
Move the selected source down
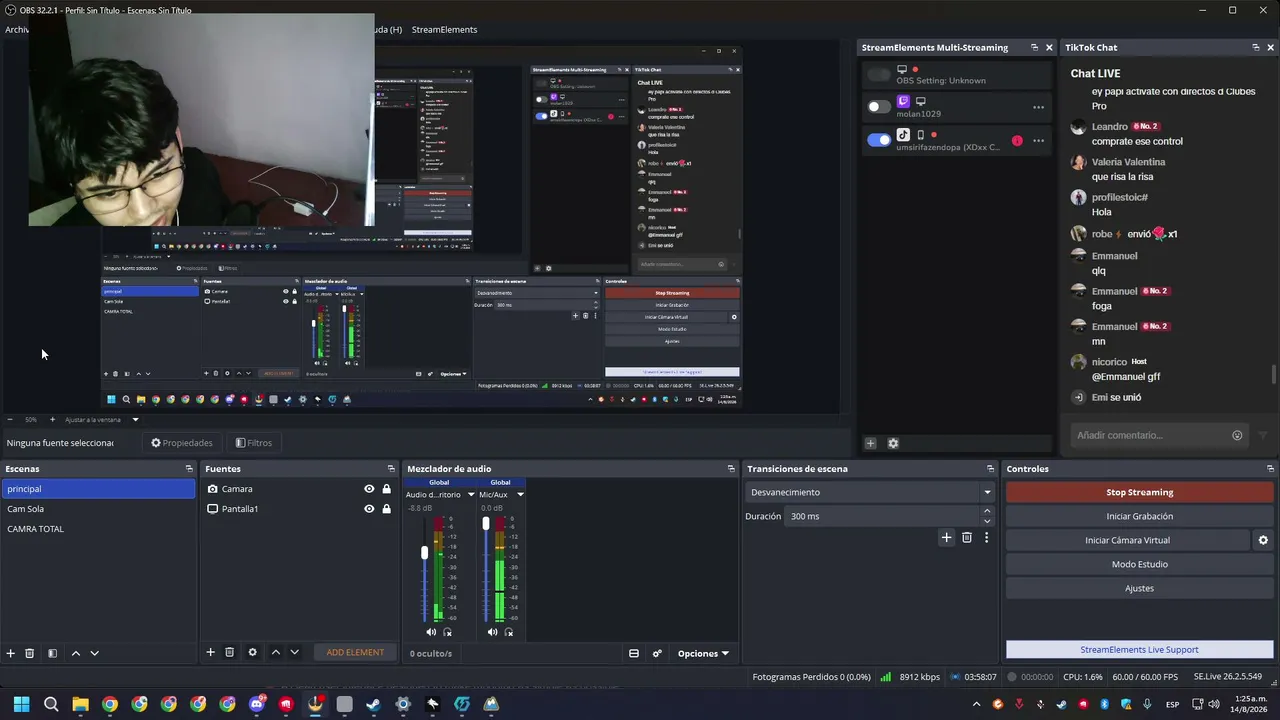294,652
